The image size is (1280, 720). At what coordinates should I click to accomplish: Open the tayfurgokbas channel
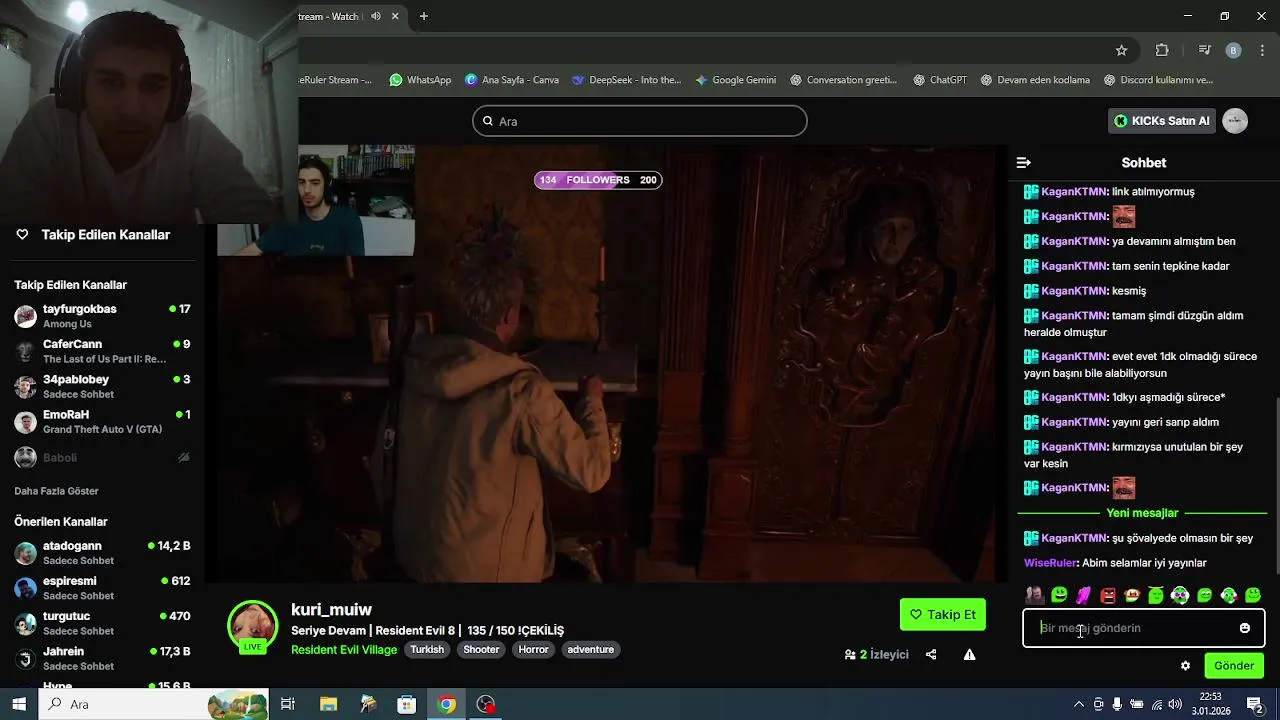click(x=102, y=316)
